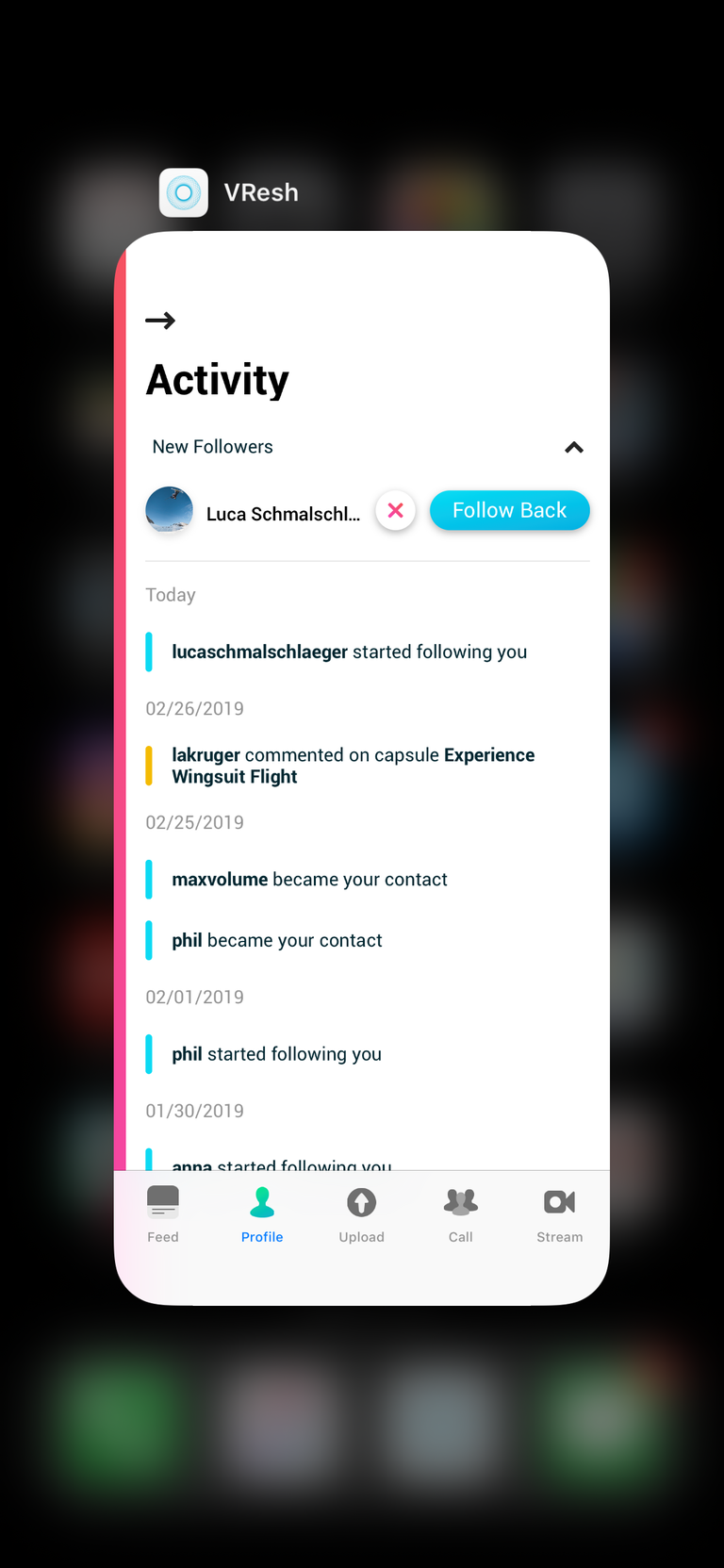The height and width of the screenshot is (1568, 724).
Task: Tap the back arrow above Activity
Action: (160, 321)
